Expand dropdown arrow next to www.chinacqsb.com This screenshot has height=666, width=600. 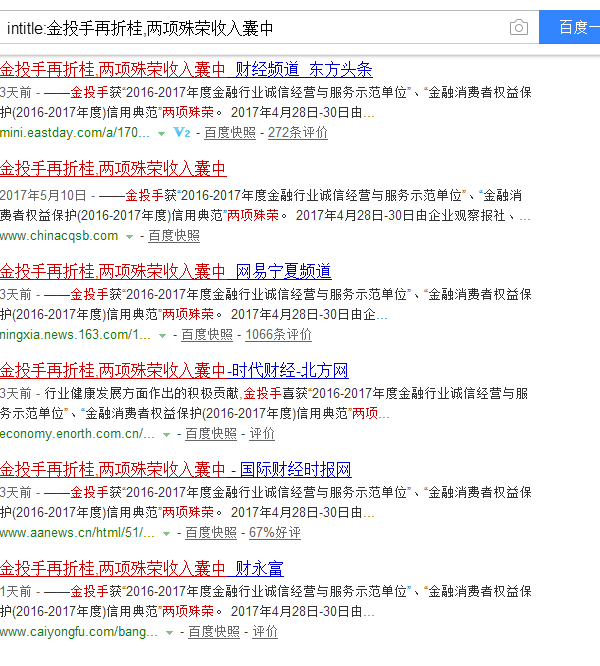[130, 237]
